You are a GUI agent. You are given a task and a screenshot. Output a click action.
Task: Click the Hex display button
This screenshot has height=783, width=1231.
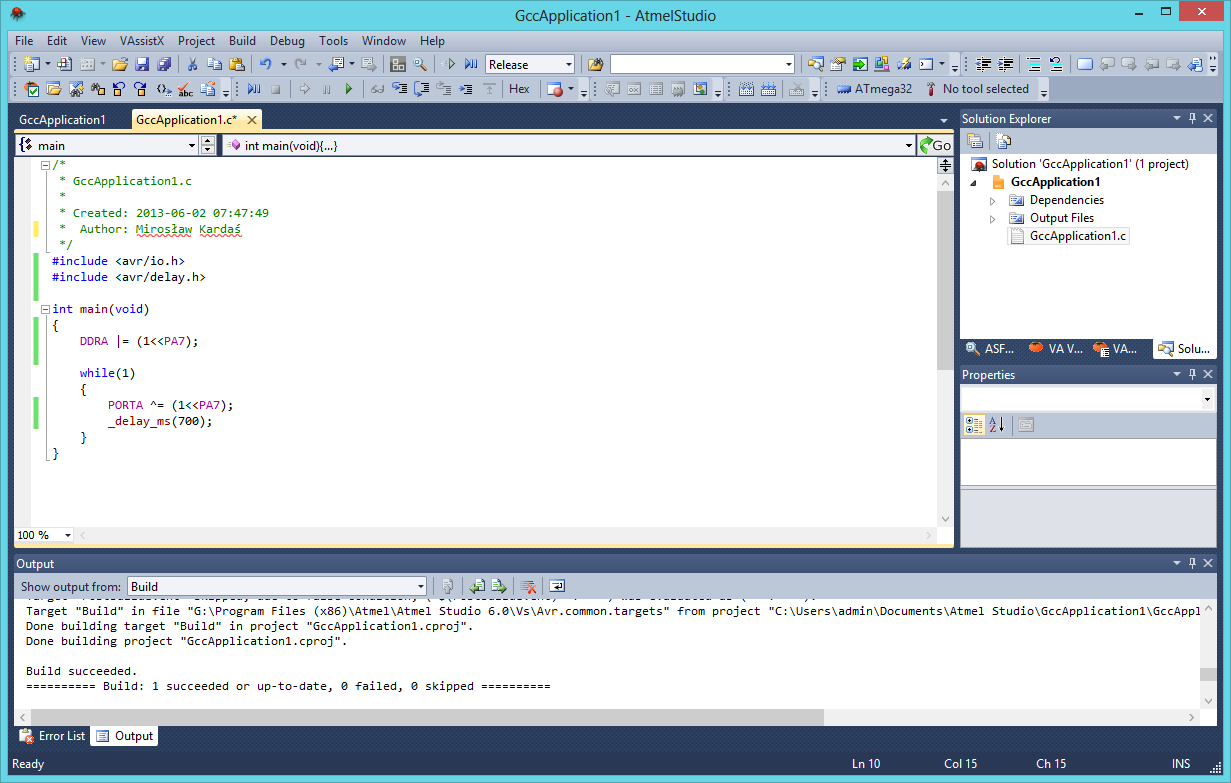click(519, 89)
